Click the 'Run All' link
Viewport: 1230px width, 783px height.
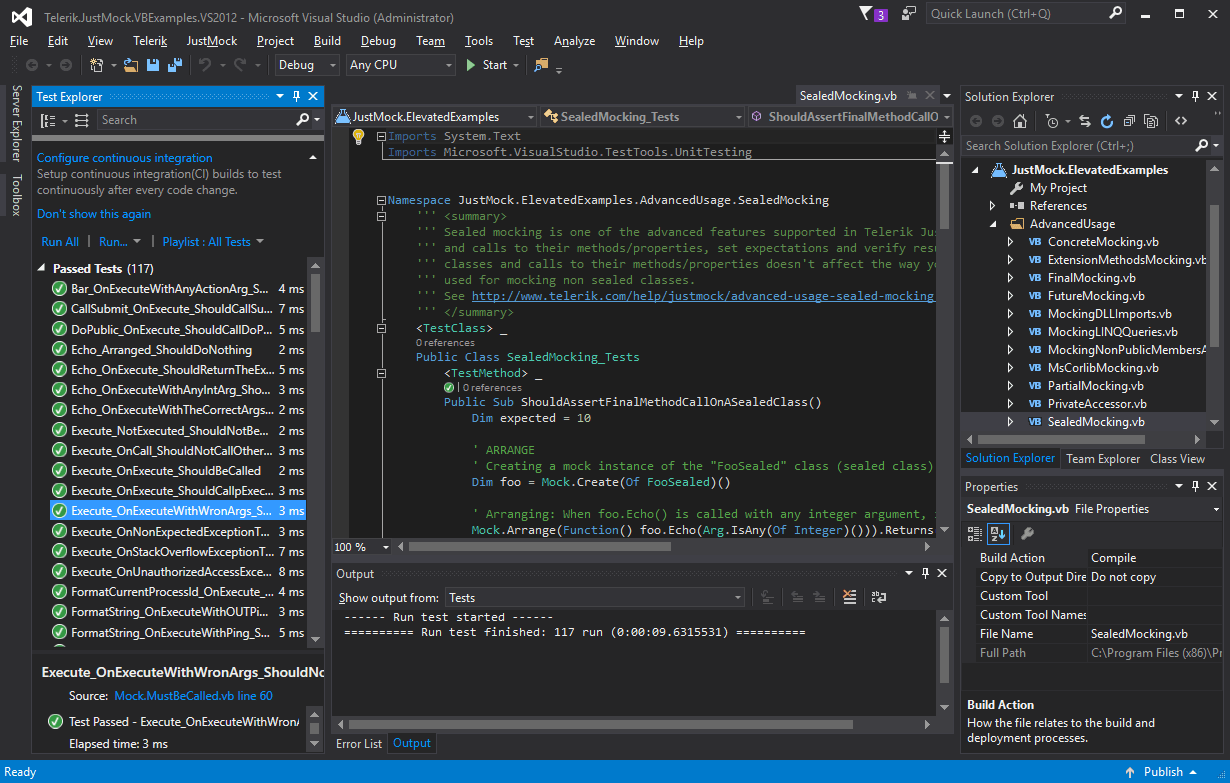(60, 242)
